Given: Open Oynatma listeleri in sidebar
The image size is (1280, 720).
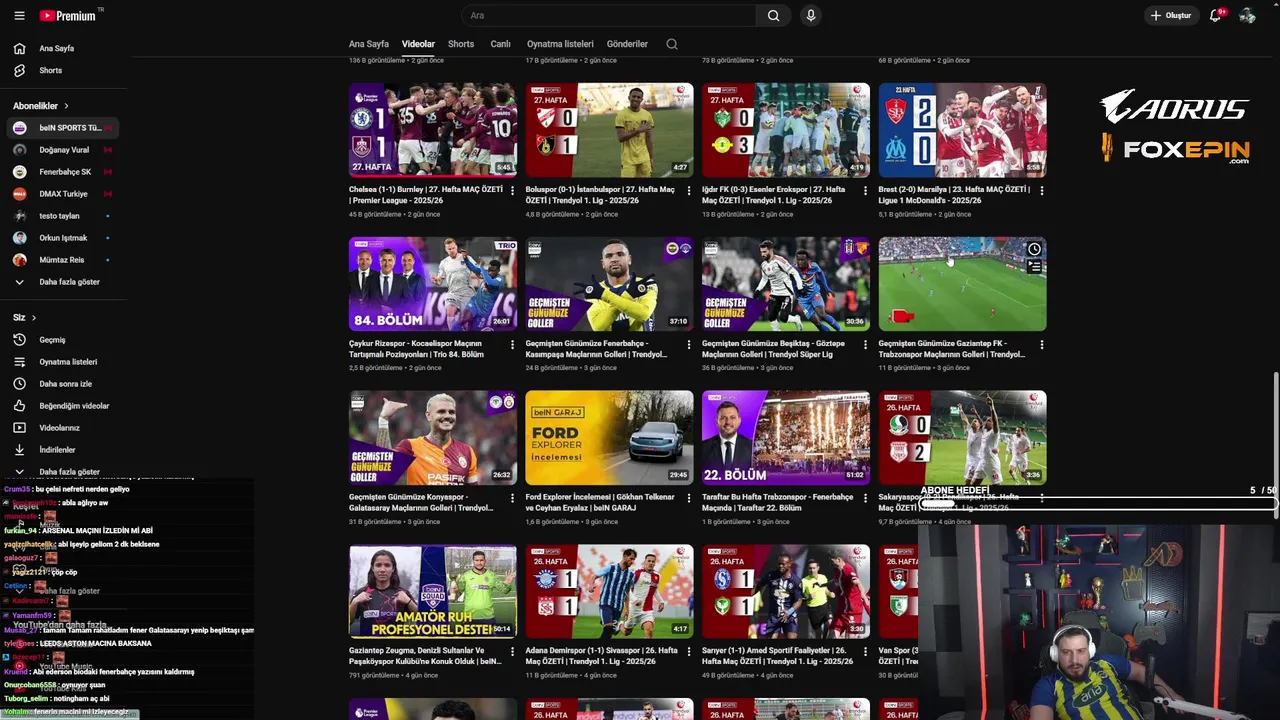Looking at the screenshot, I should pos(63,362).
